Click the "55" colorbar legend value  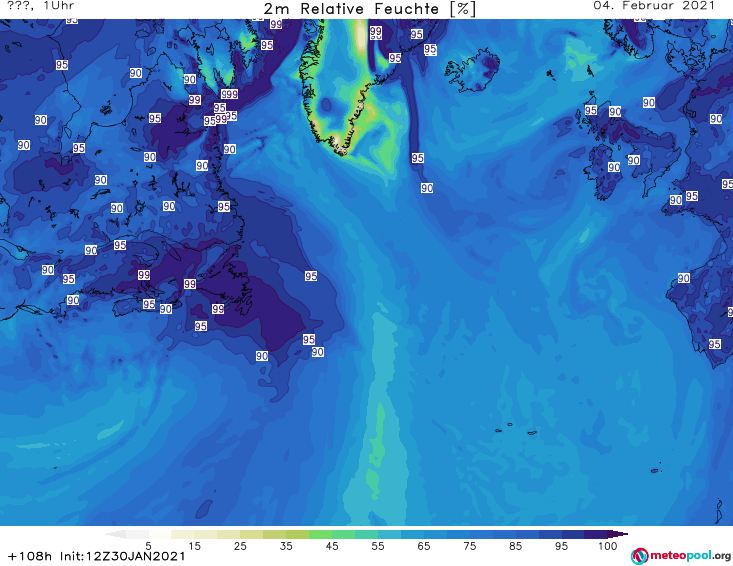coord(378,545)
